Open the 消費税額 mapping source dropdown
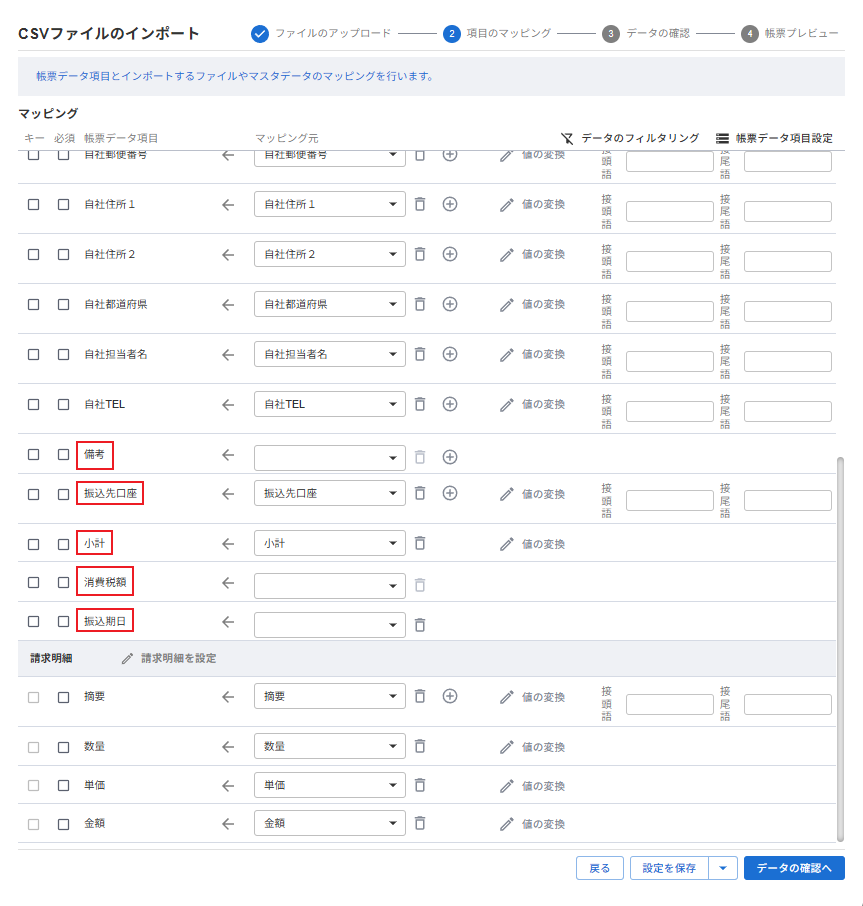This screenshot has width=863, height=906. click(391, 585)
